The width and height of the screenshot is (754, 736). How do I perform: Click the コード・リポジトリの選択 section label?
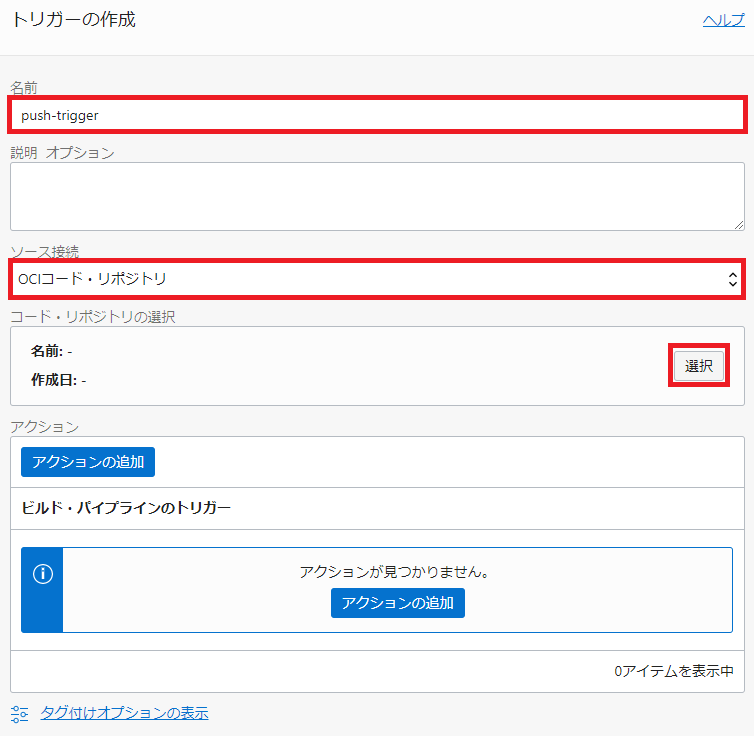(x=92, y=317)
